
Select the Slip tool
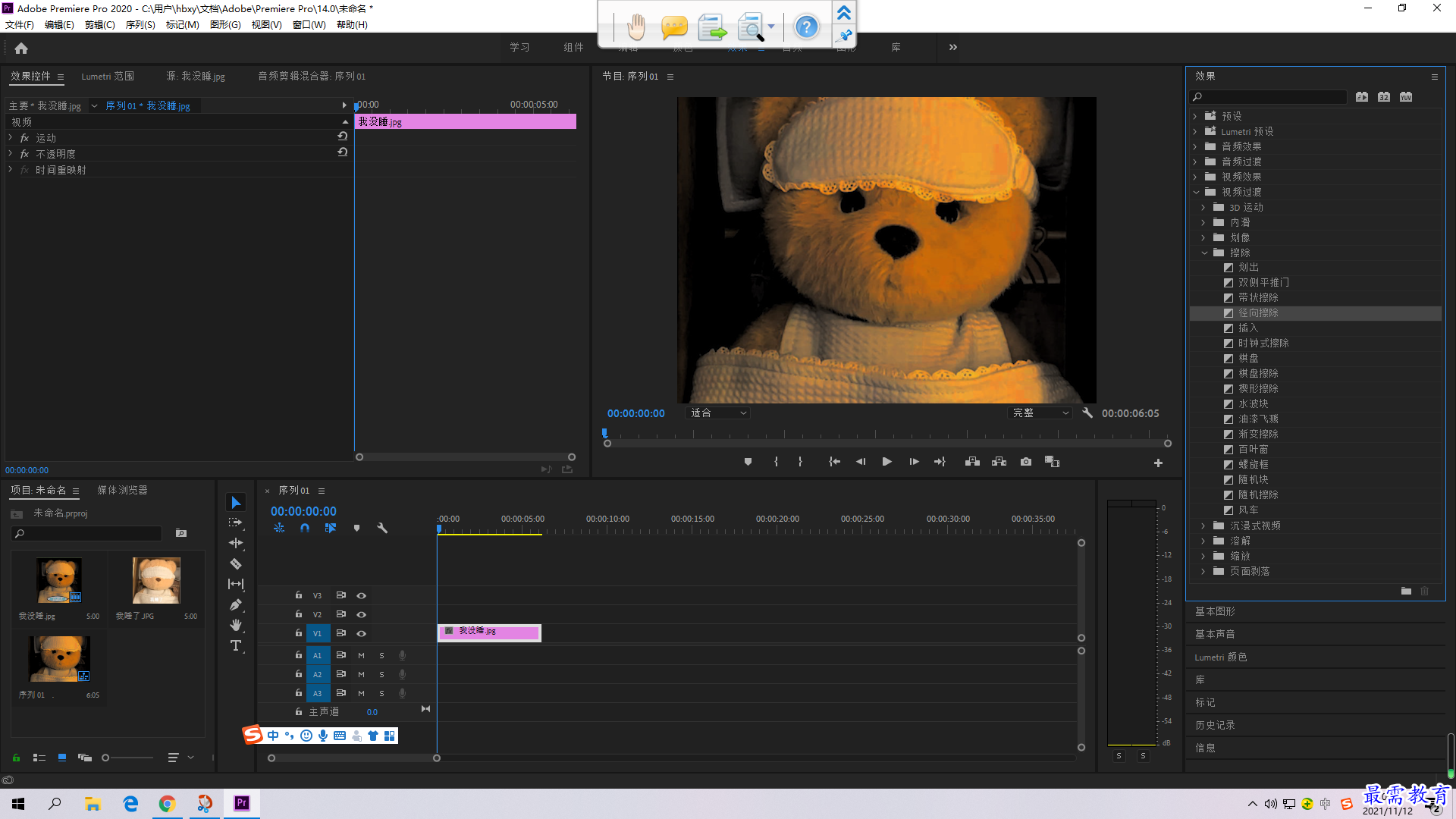(236, 584)
